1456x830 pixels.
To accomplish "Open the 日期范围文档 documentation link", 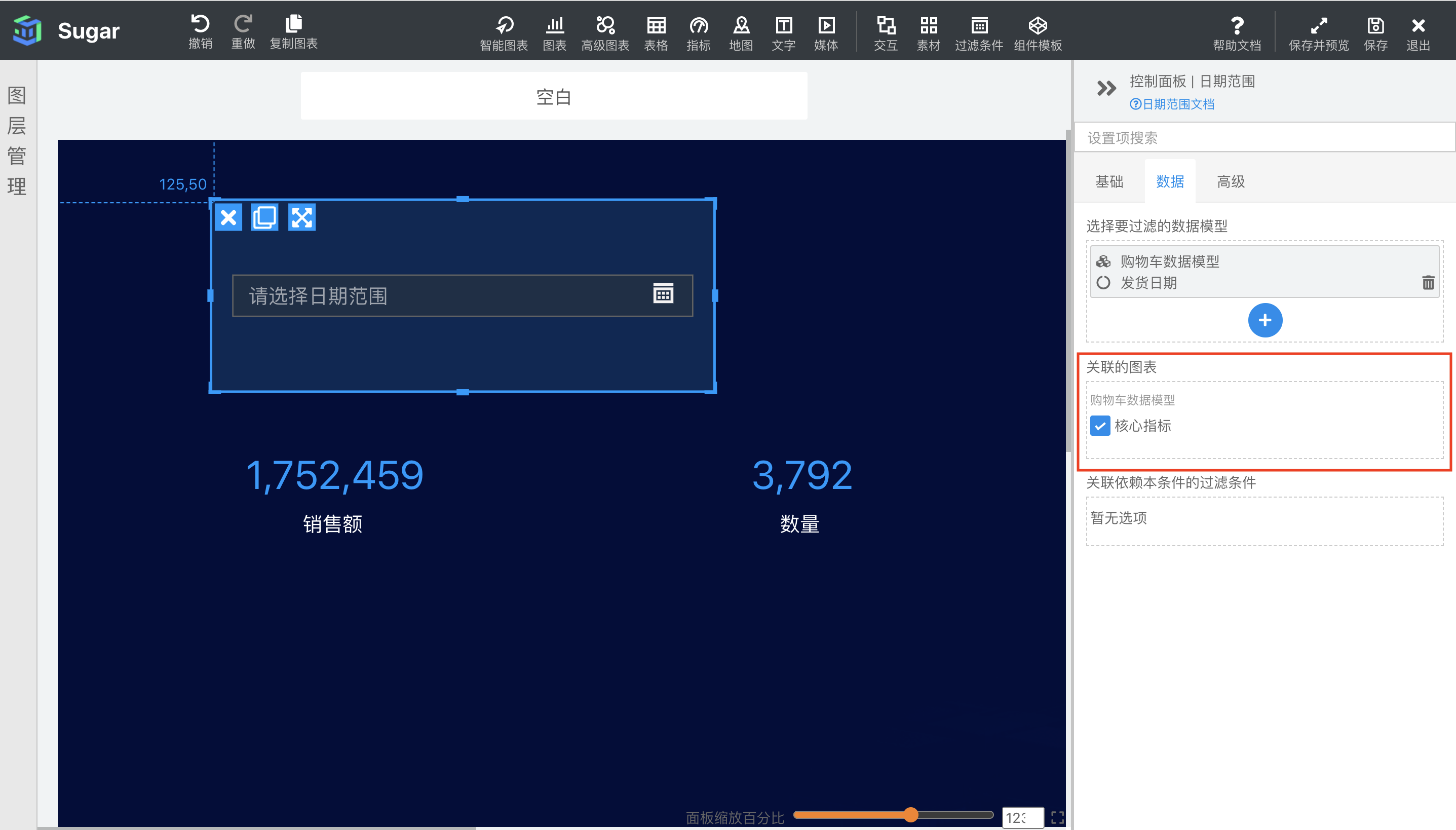I will pyautogui.click(x=1172, y=104).
